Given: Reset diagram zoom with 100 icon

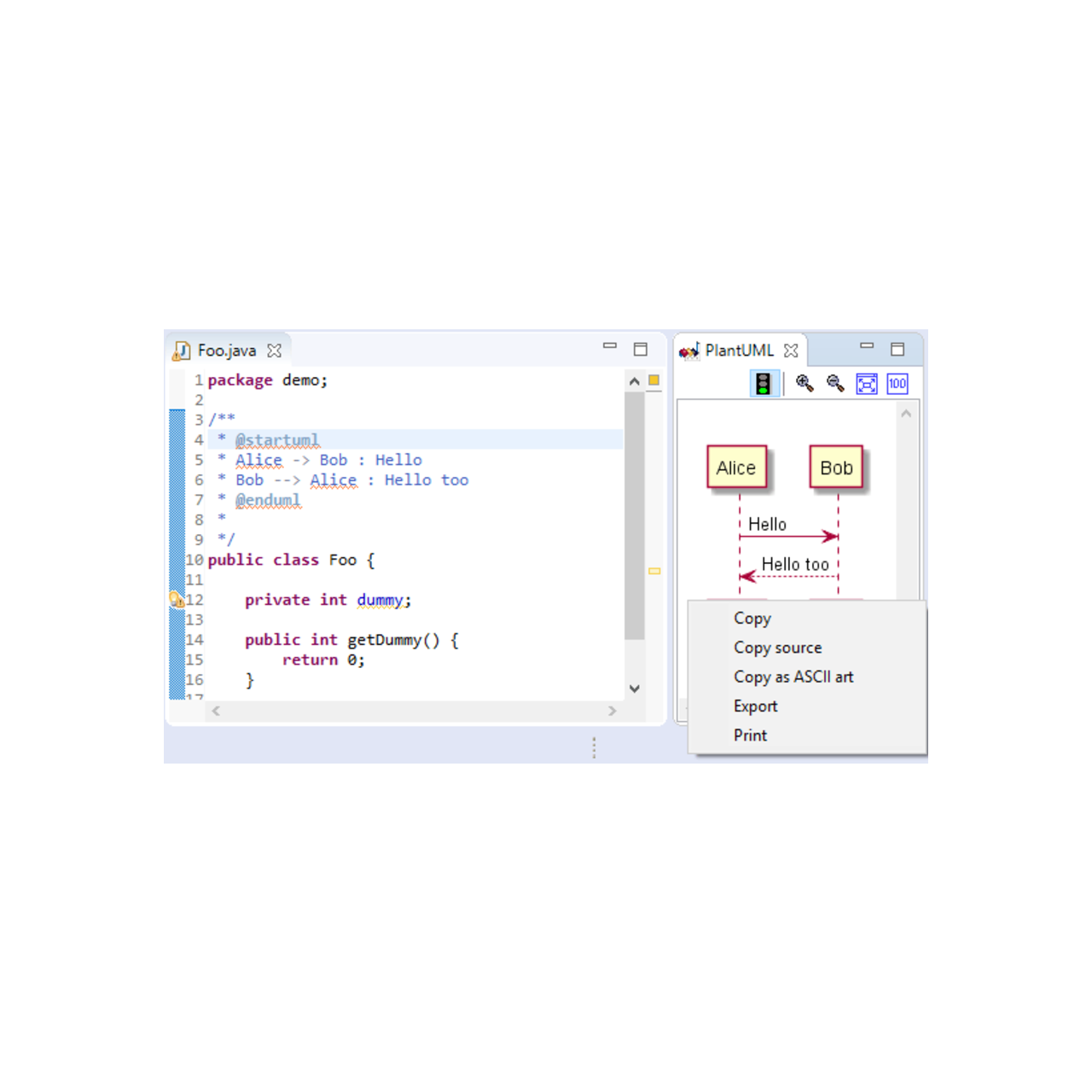Looking at the screenshot, I should tap(897, 384).
